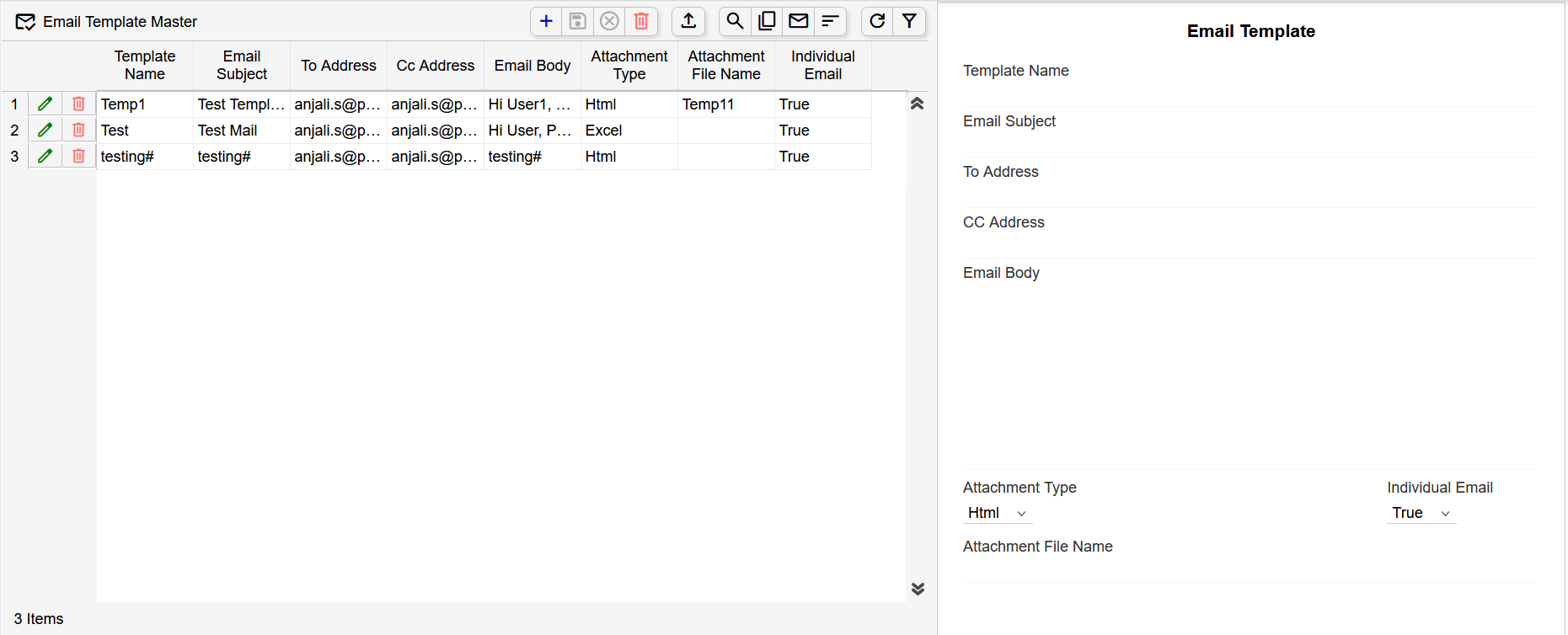Select the Excel attachment type cell

tap(629, 131)
